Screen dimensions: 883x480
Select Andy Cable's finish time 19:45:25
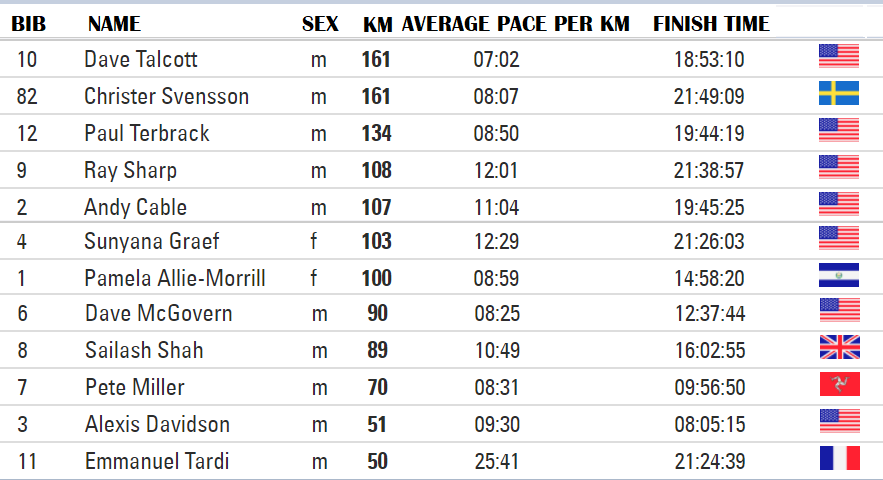709,207
